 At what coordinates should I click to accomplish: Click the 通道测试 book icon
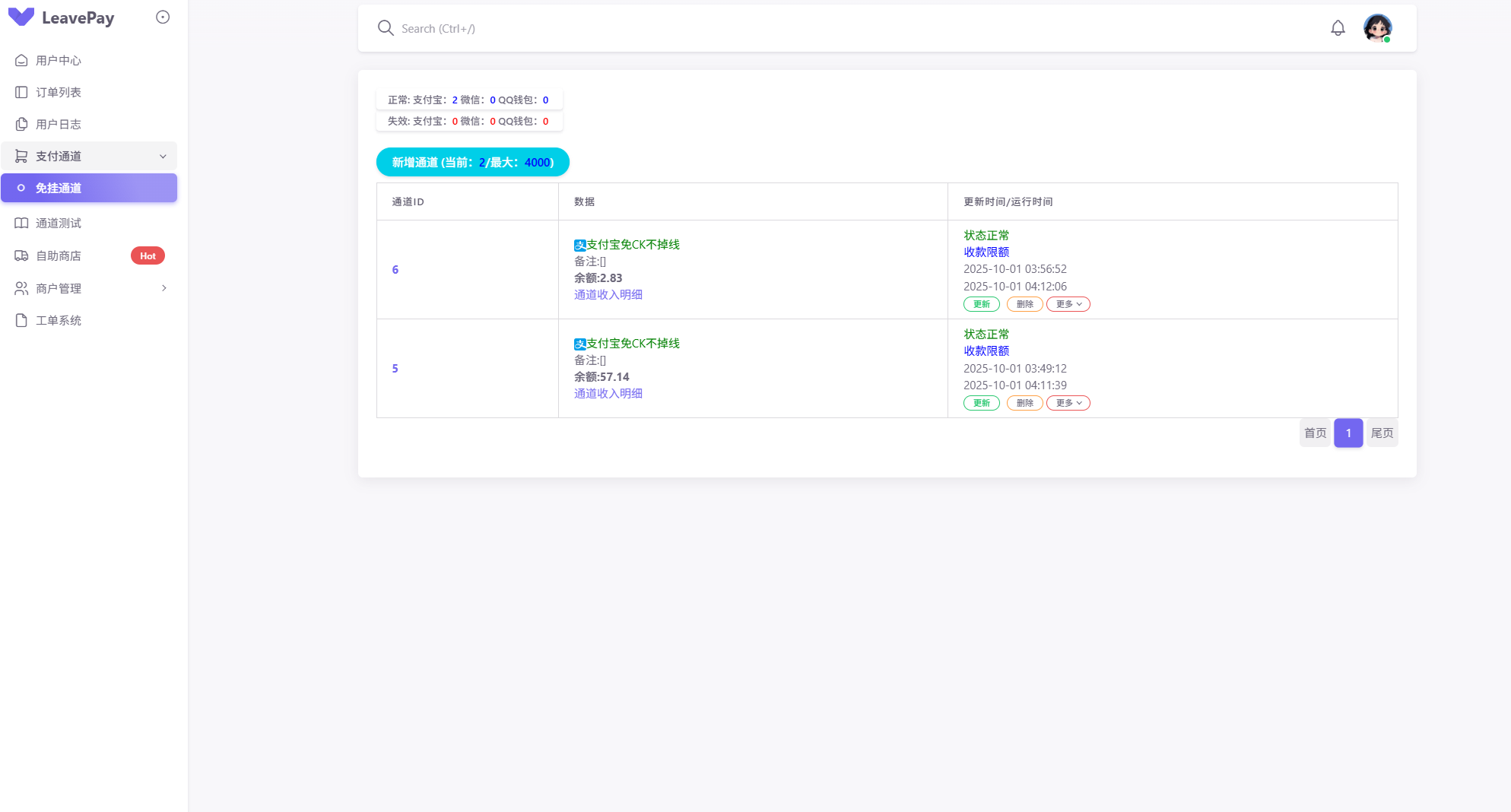pyautogui.click(x=21, y=223)
